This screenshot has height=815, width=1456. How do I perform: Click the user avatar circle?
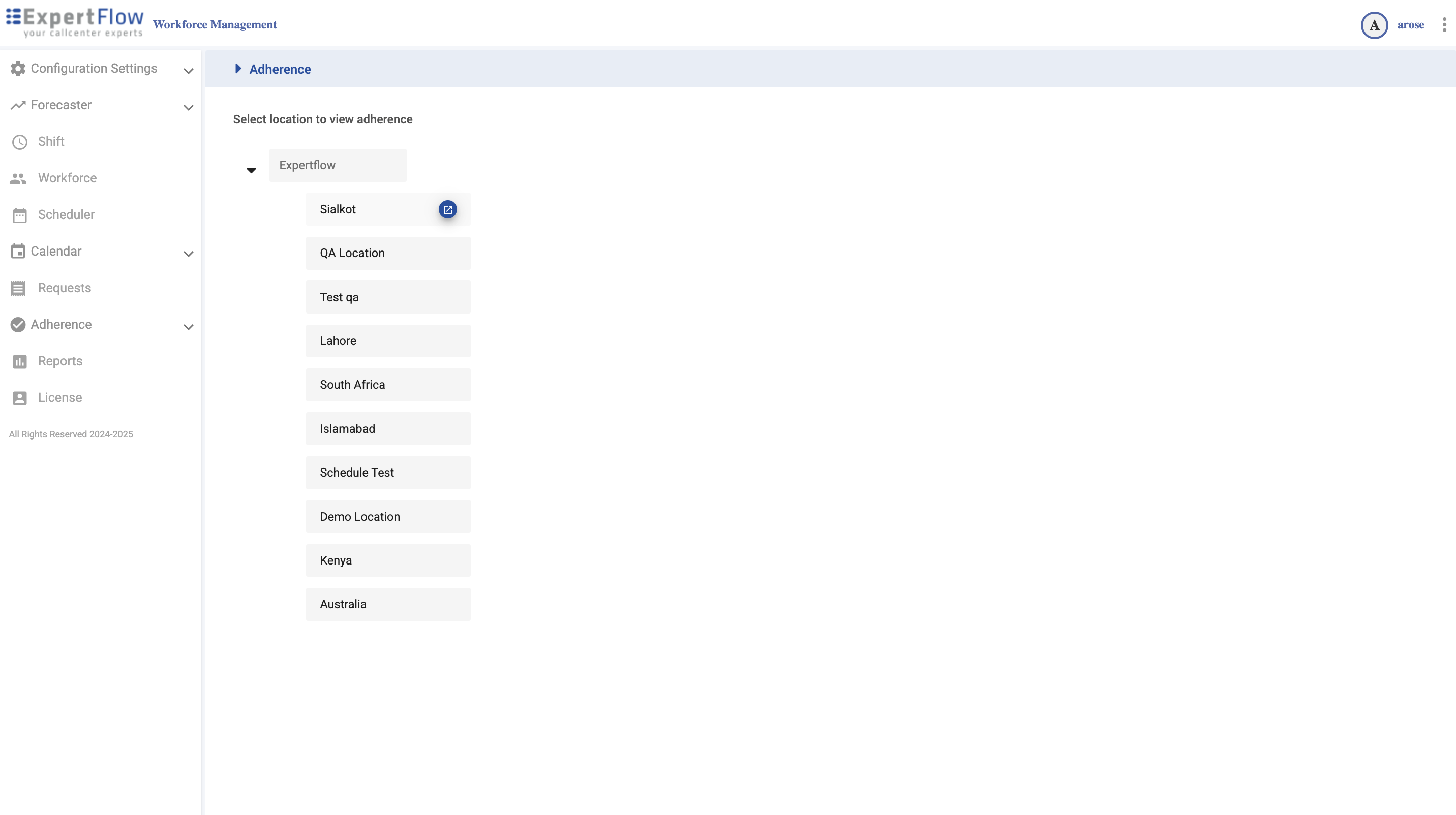pyautogui.click(x=1374, y=25)
